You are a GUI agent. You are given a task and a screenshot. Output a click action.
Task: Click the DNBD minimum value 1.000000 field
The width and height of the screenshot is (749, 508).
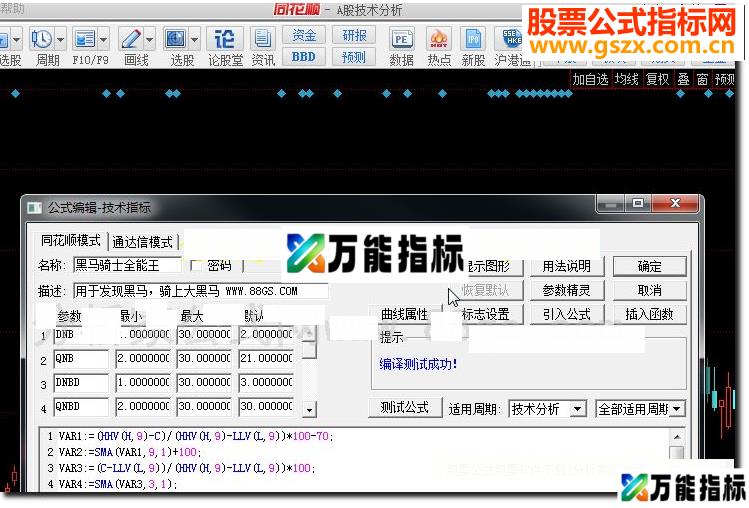[143, 382]
